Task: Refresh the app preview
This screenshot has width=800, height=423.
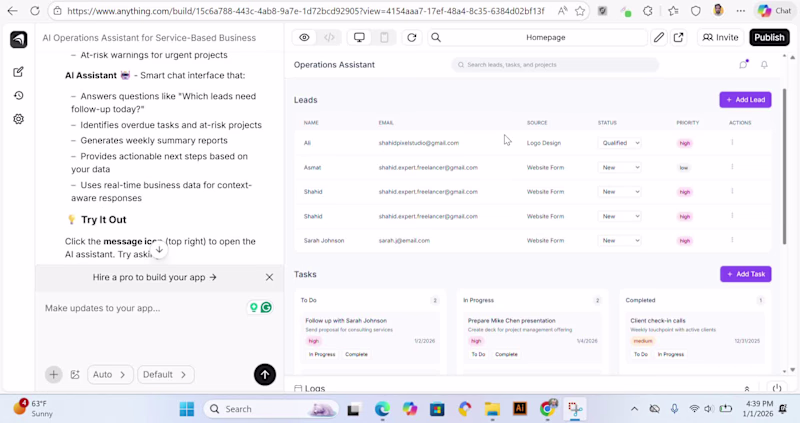Action: [412, 37]
